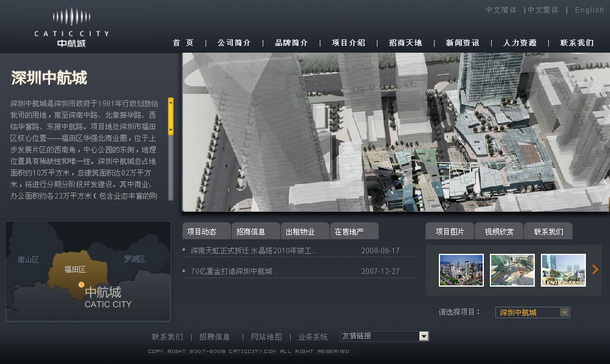Switch to 联系我们 tab beside 视频欣赏
This screenshot has height=364, width=610.
548,231
